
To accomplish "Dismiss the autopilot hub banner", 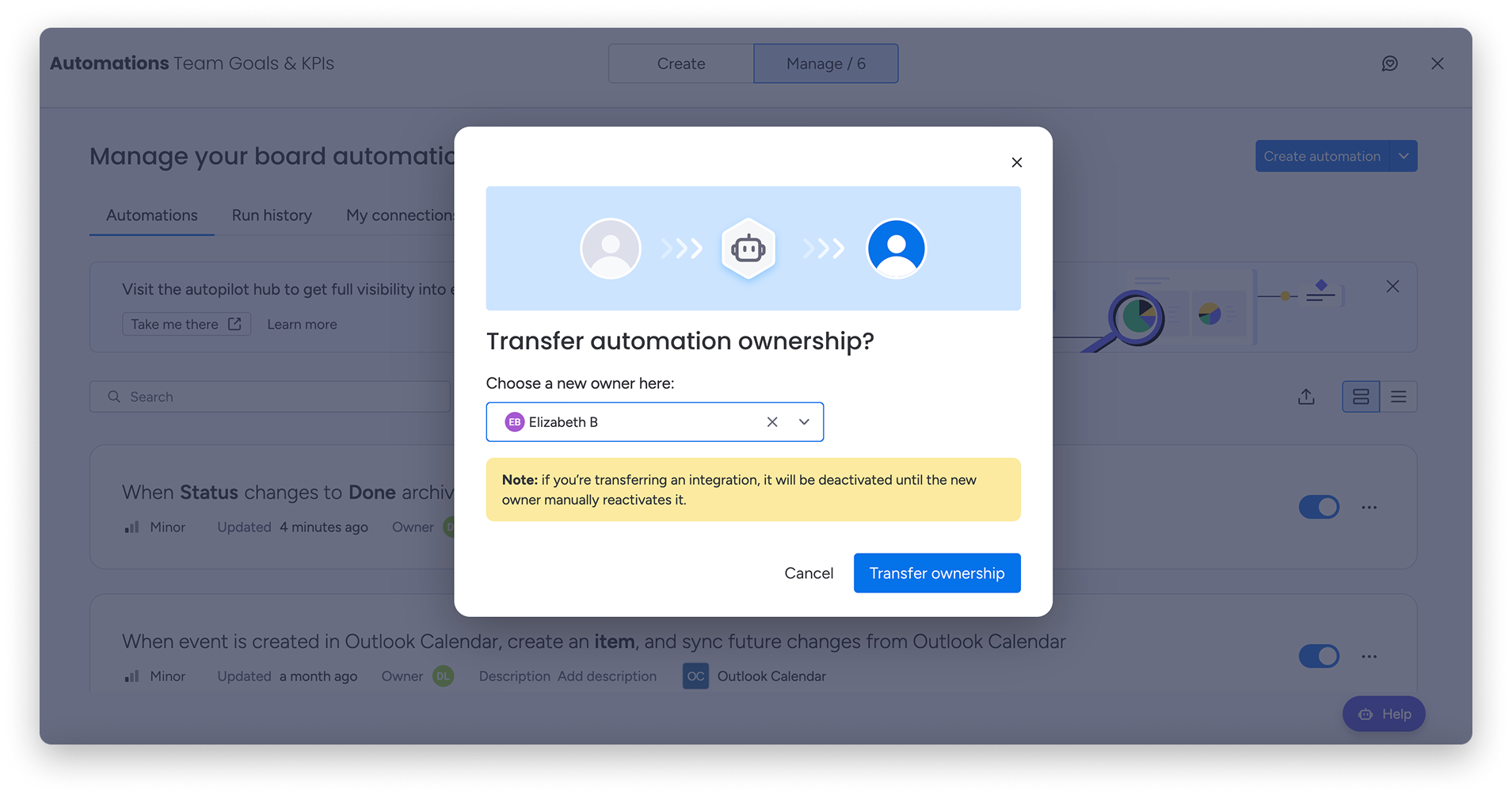I will (1392, 287).
